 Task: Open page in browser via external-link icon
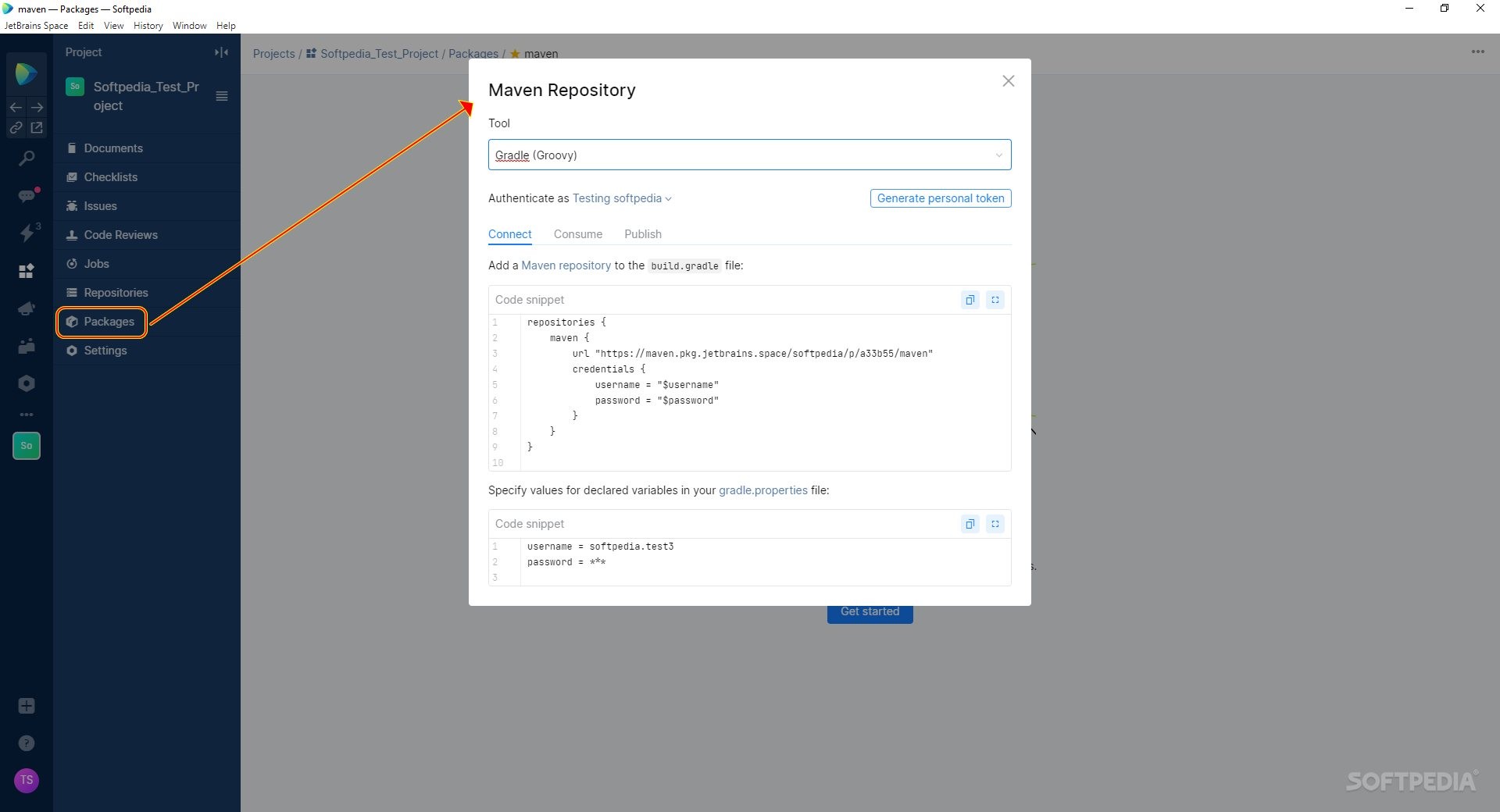37,127
